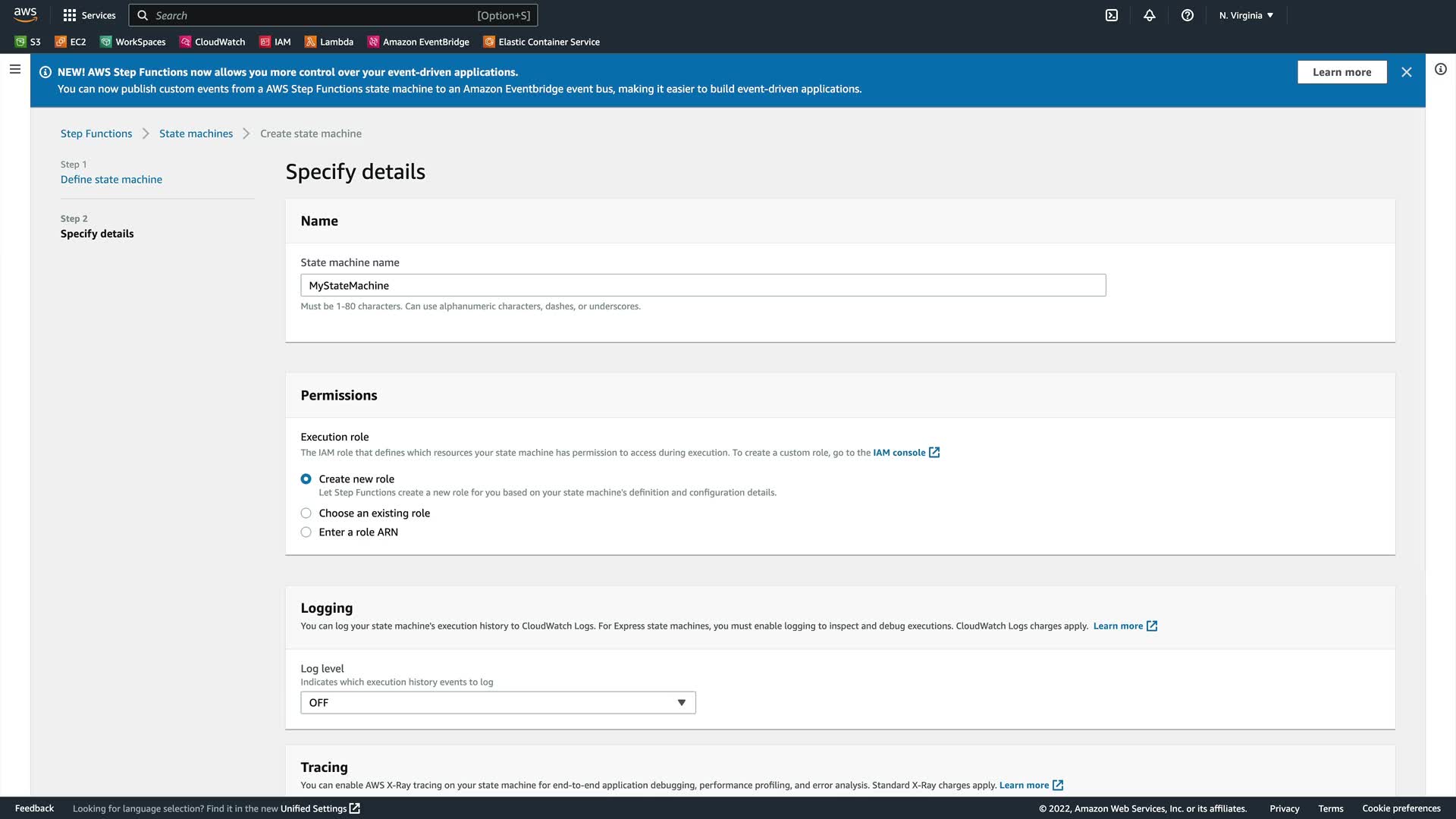Open the S3 shortcut in favorites bar
The width and height of the screenshot is (1456, 819).
pos(28,42)
